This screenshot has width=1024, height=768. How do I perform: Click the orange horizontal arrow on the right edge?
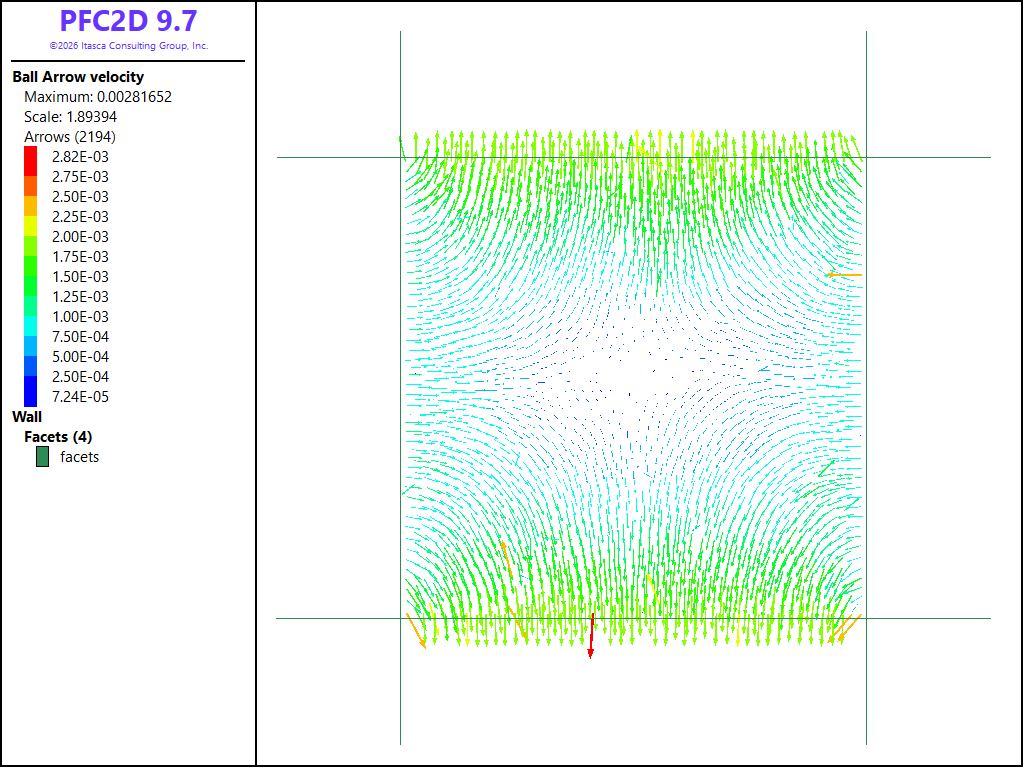844,275
